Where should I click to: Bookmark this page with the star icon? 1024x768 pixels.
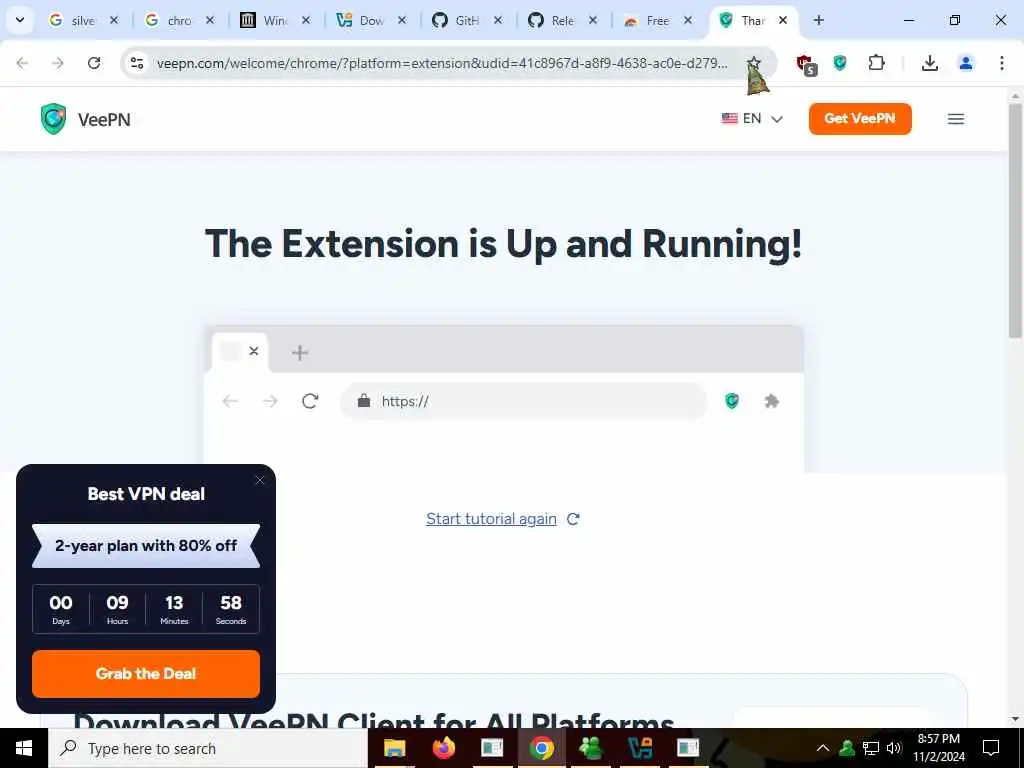754,63
